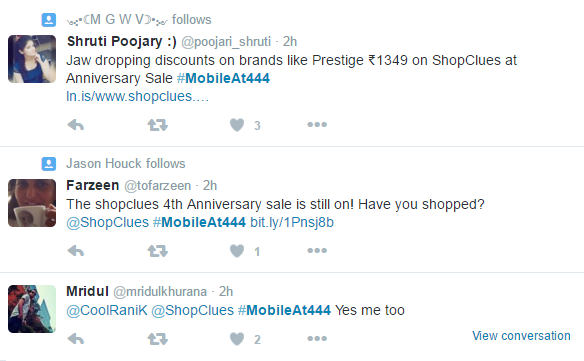584x361 pixels.
Task: Retweet Mridul's Yes me too tweet
Action: pyautogui.click(x=158, y=339)
